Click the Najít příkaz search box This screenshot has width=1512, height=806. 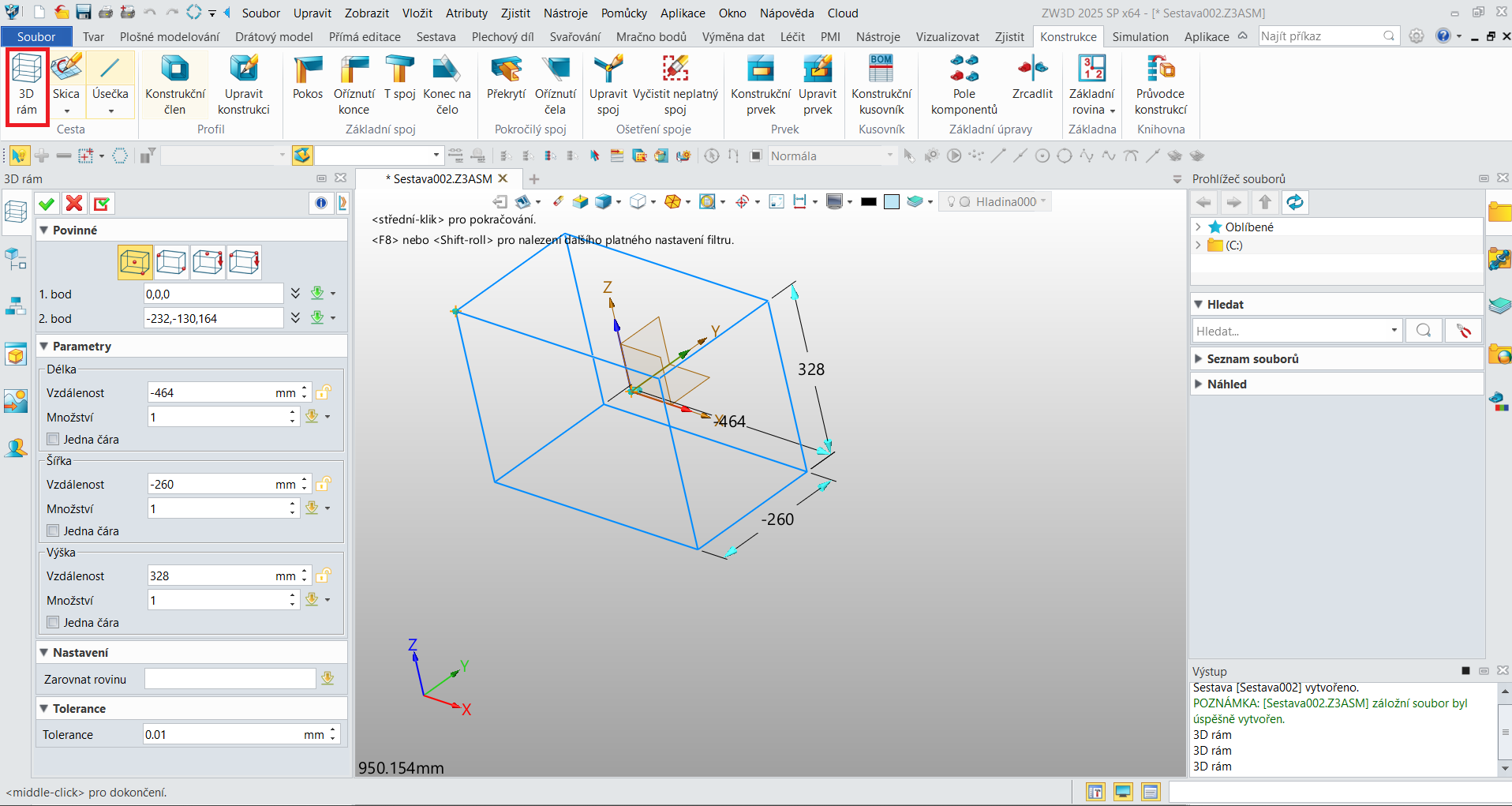1327,36
